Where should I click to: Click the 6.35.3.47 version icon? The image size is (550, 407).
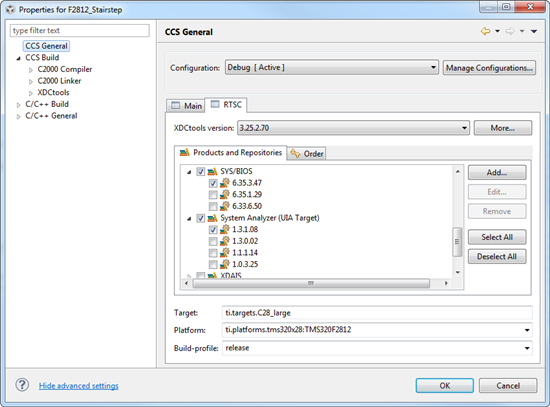click(224, 183)
